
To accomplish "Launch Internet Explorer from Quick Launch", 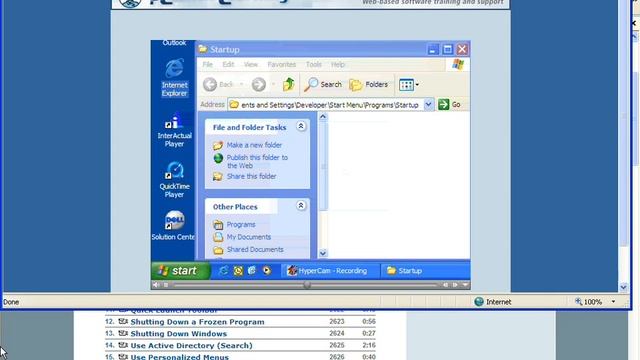I will pyautogui.click(x=223, y=271).
